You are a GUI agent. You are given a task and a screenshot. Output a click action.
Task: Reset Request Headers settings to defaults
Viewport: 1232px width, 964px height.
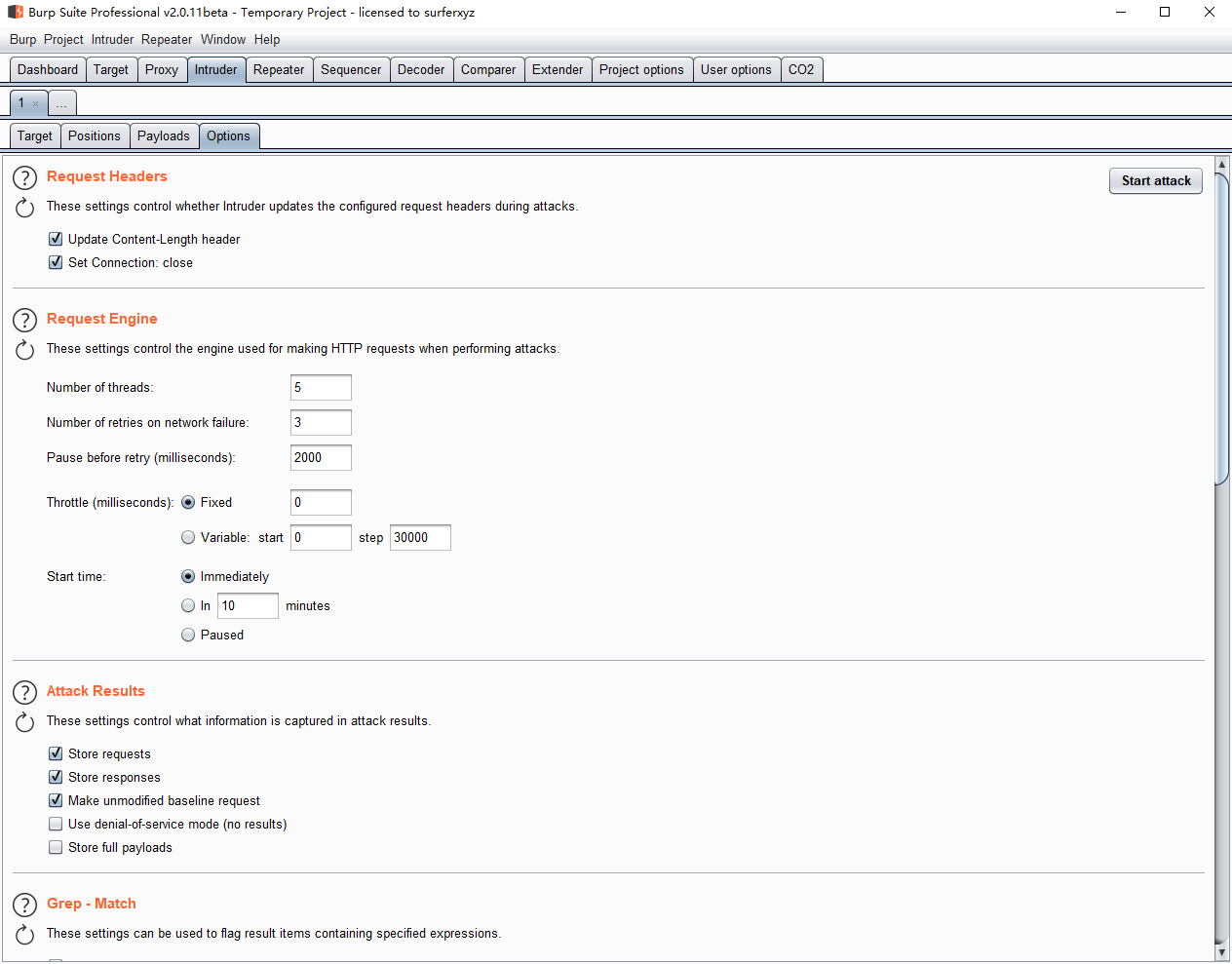24,208
